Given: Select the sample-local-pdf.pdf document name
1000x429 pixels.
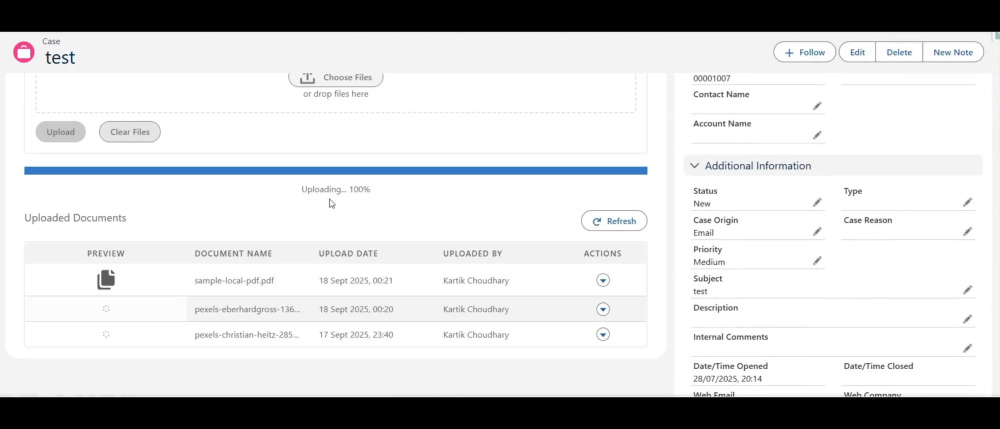Looking at the screenshot, I should pyautogui.click(x=234, y=280).
